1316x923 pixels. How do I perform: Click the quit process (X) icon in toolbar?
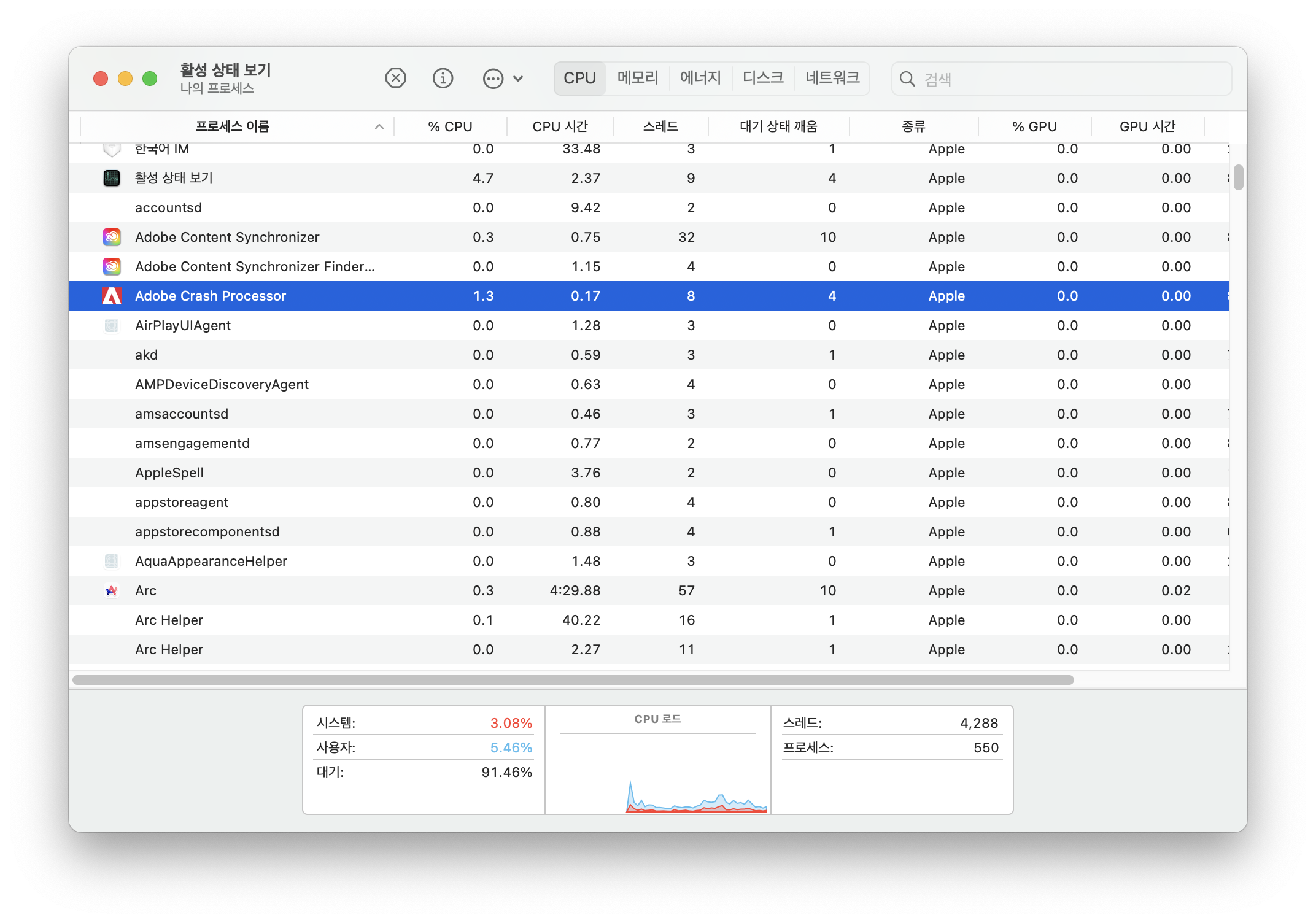[x=396, y=78]
